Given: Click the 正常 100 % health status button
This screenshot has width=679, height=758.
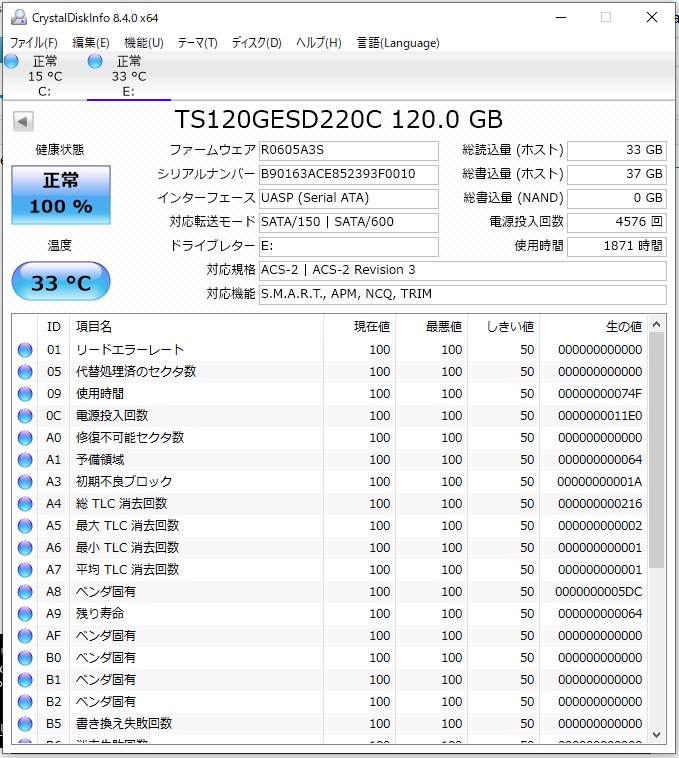Looking at the screenshot, I should click(x=61, y=195).
